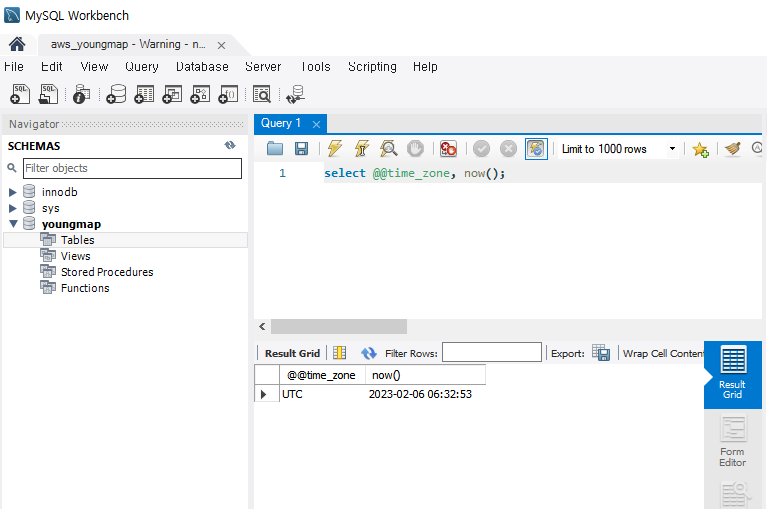Open the Help menu
This screenshot has width=767, height=509.
point(425,66)
